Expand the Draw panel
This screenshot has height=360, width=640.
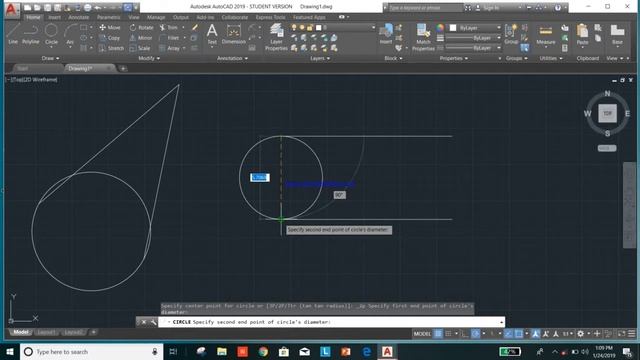(x=50, y=58)
